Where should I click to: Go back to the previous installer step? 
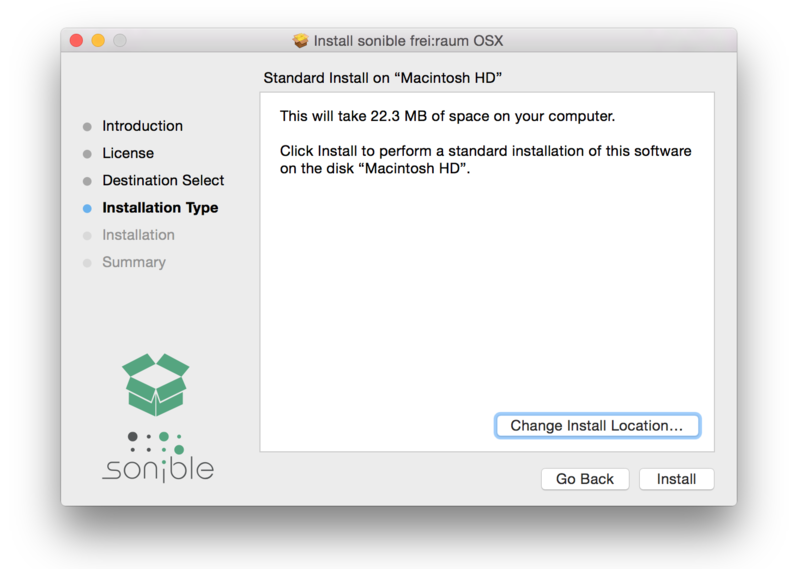pyautogui.click(x=585, y=479)
